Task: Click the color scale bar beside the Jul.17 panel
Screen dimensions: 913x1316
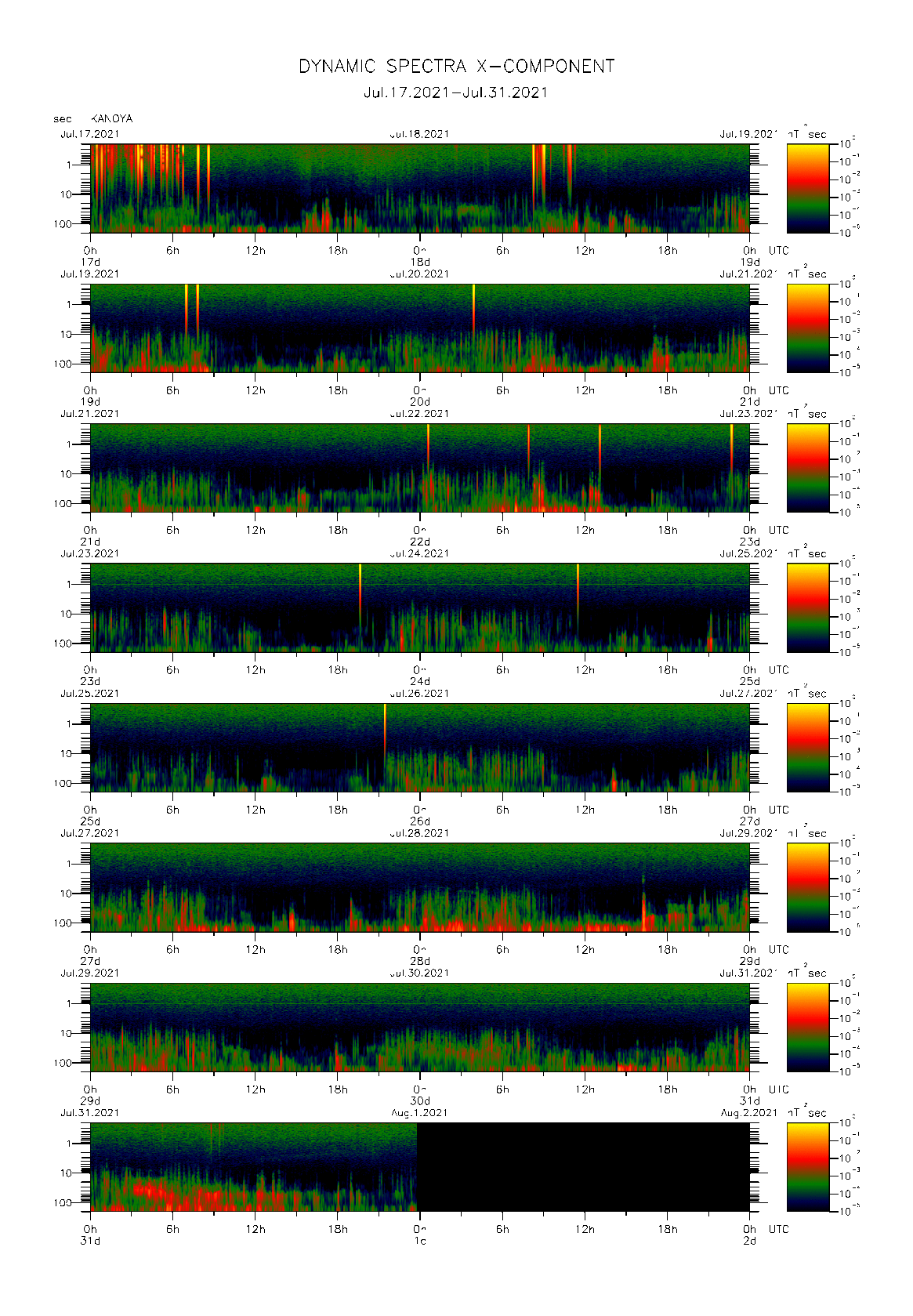Action: 808,188
